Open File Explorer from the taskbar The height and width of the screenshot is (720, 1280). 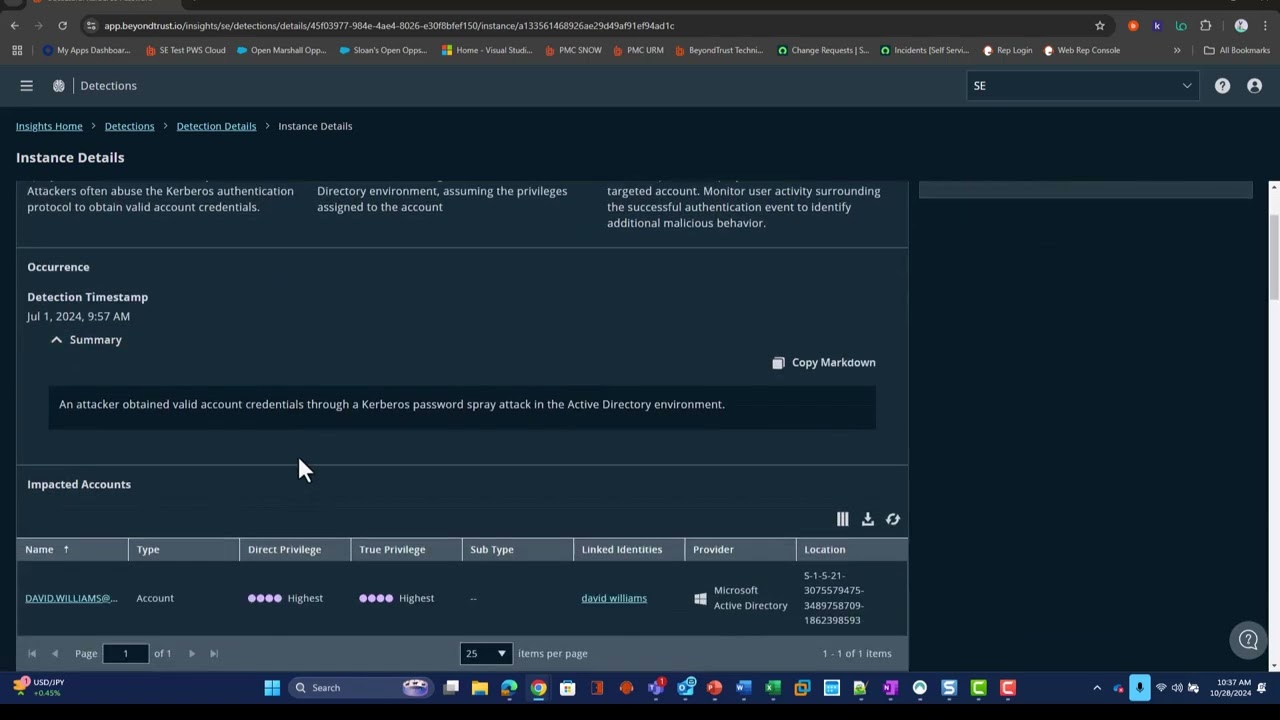click(480, 688)
